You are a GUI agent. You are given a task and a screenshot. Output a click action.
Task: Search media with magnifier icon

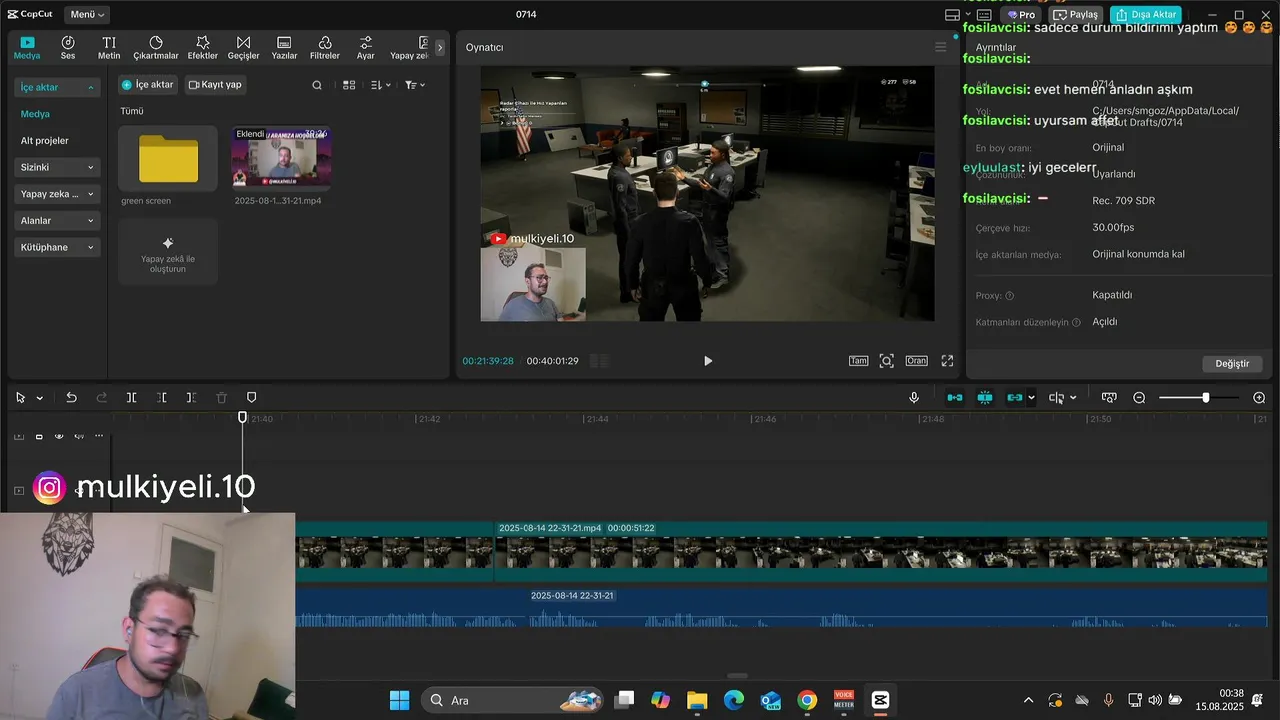[317, 85]
